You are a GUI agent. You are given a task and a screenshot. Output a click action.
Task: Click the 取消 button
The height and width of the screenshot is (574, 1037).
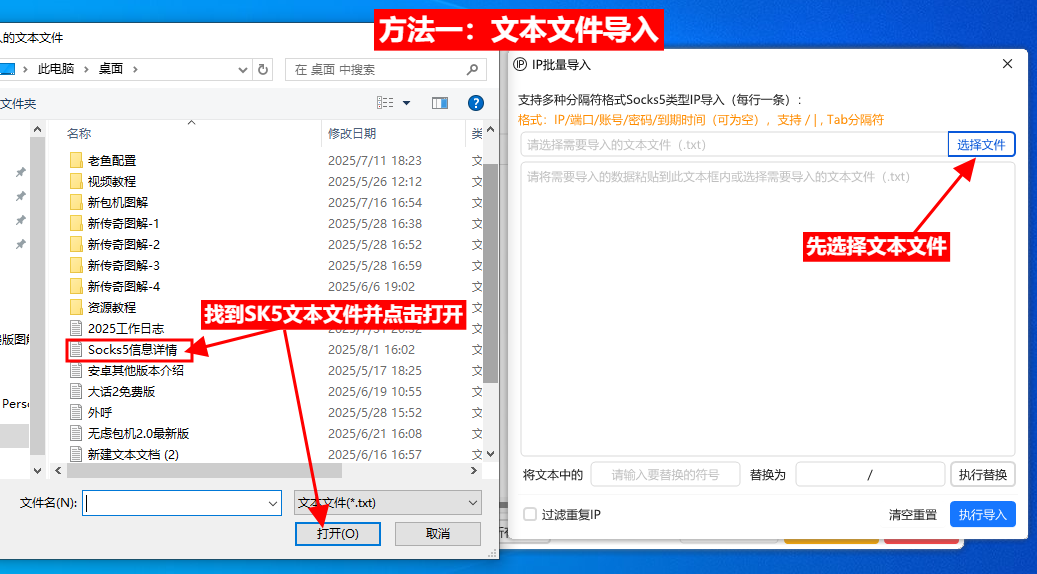(438, 534)
